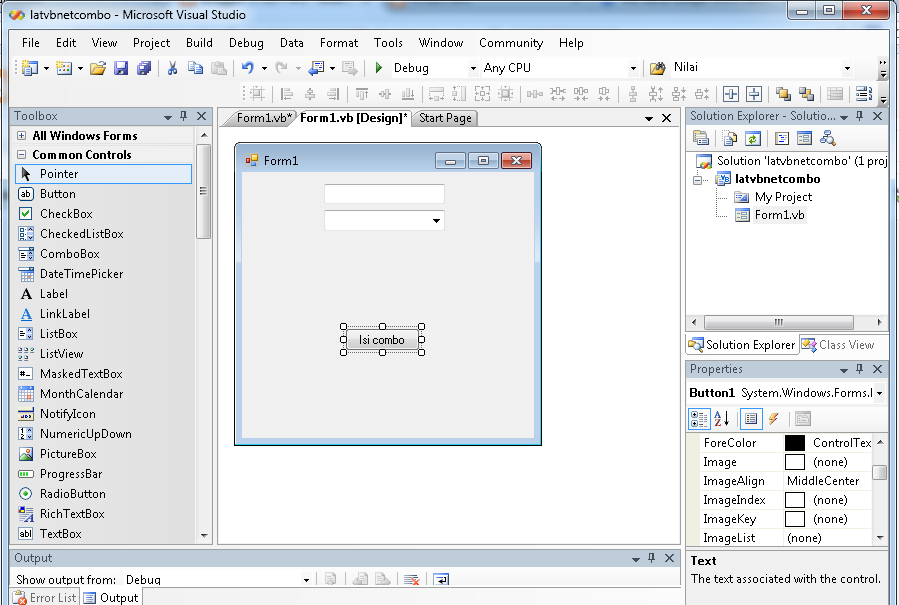Open the Refresh icon in Solution Explorer

click(753, 137)
